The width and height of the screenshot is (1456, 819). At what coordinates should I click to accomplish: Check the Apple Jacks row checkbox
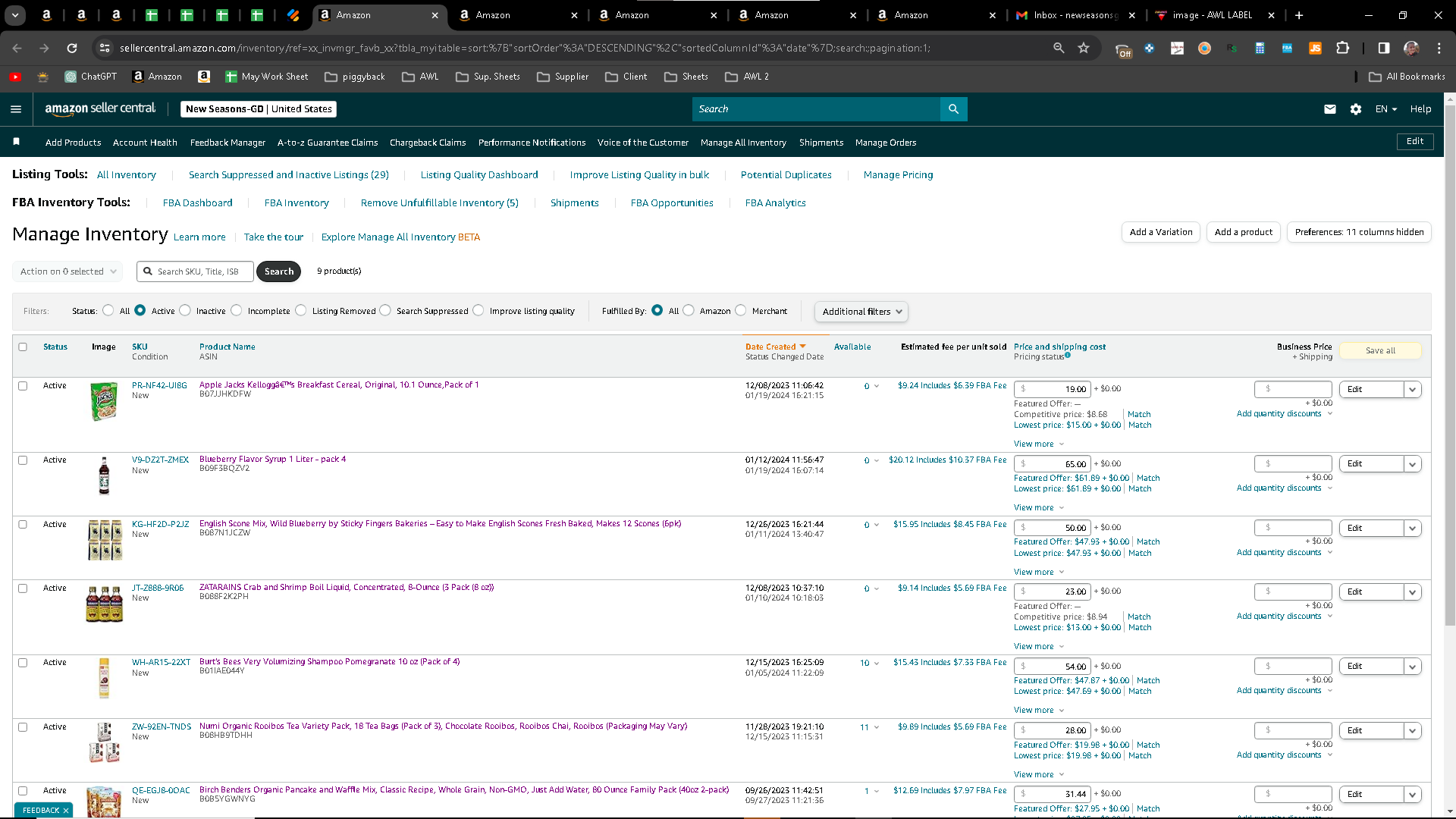[23, 385]
